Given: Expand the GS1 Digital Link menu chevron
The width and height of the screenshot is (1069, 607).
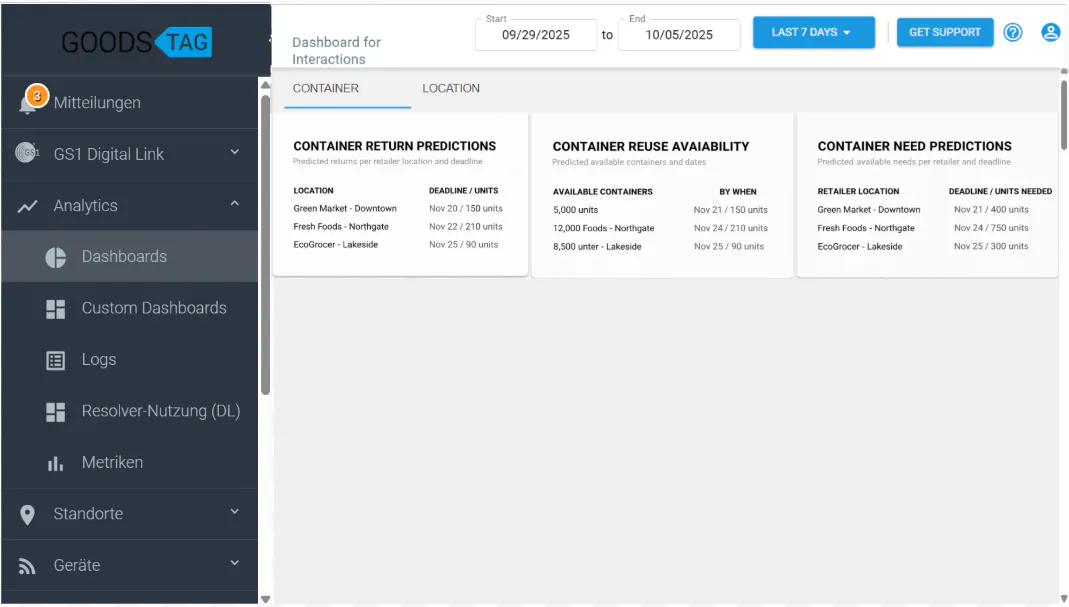Looking at the screenshot, I should tap(235, 152).
